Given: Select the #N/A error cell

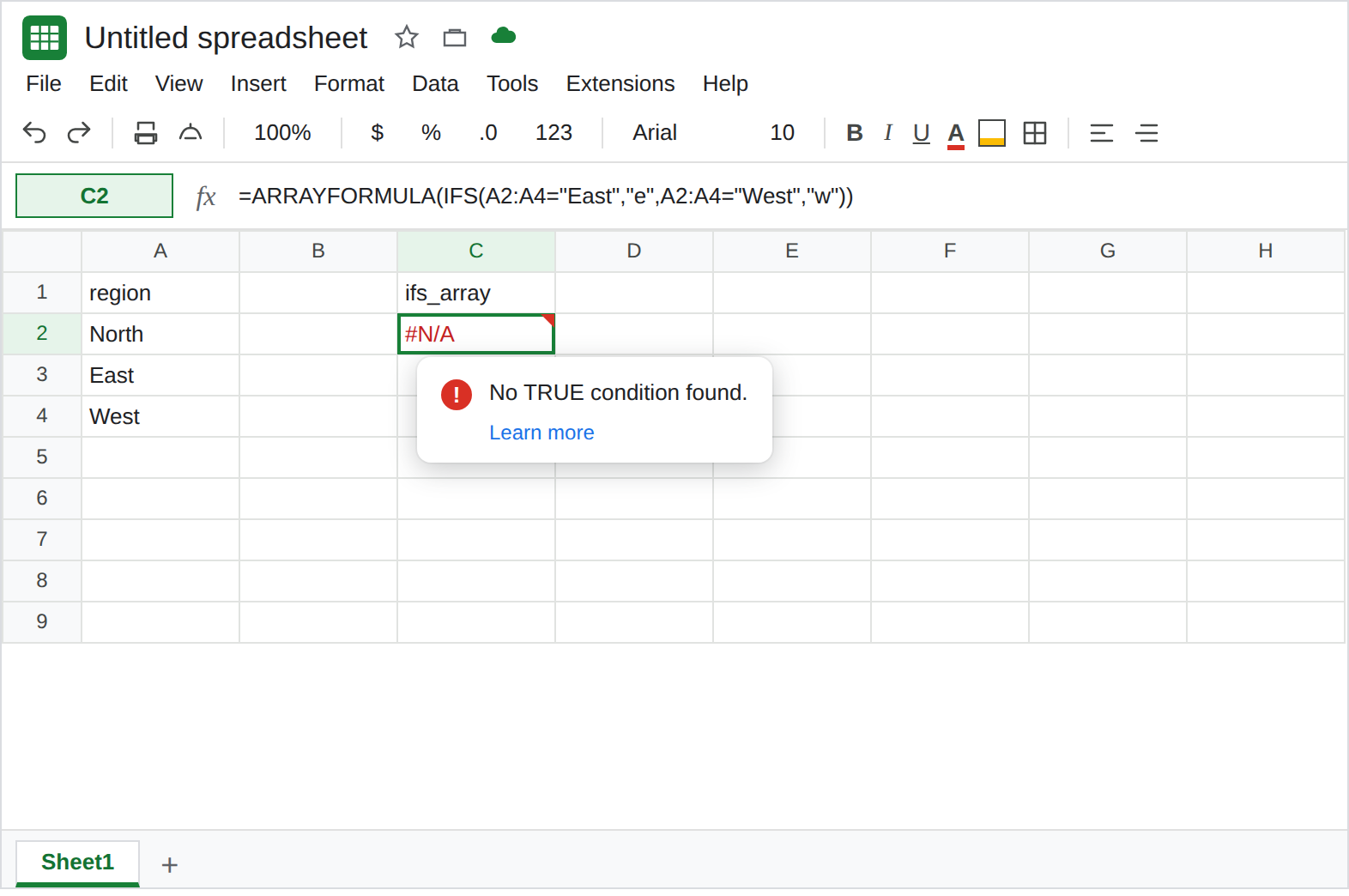Looking at the screenshot, I should [x=476, y=334].
